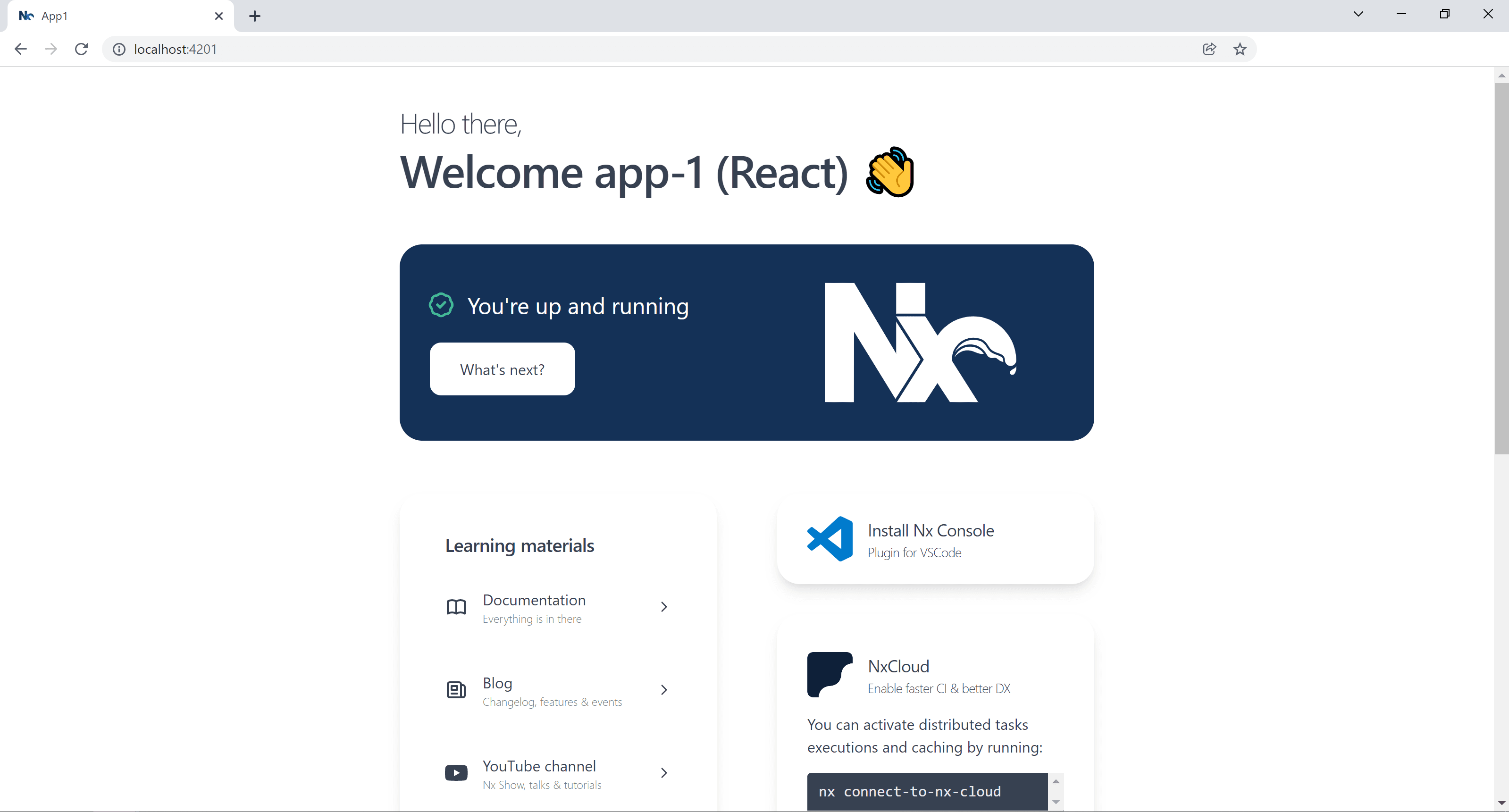
Task: Close the App1 tab
Action: click(218, 16)
